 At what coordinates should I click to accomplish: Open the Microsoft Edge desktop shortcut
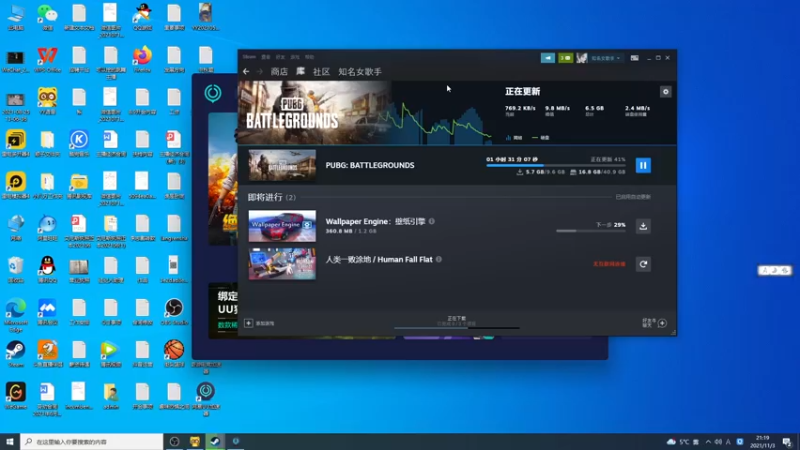pos(16,315)
